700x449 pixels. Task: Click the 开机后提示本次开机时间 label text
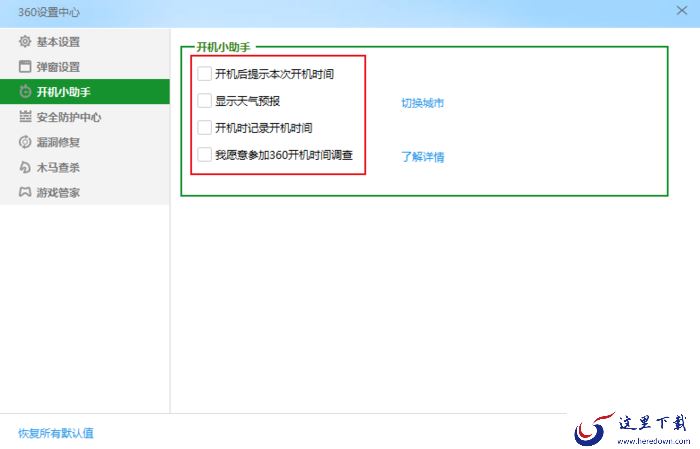(275, 74)
